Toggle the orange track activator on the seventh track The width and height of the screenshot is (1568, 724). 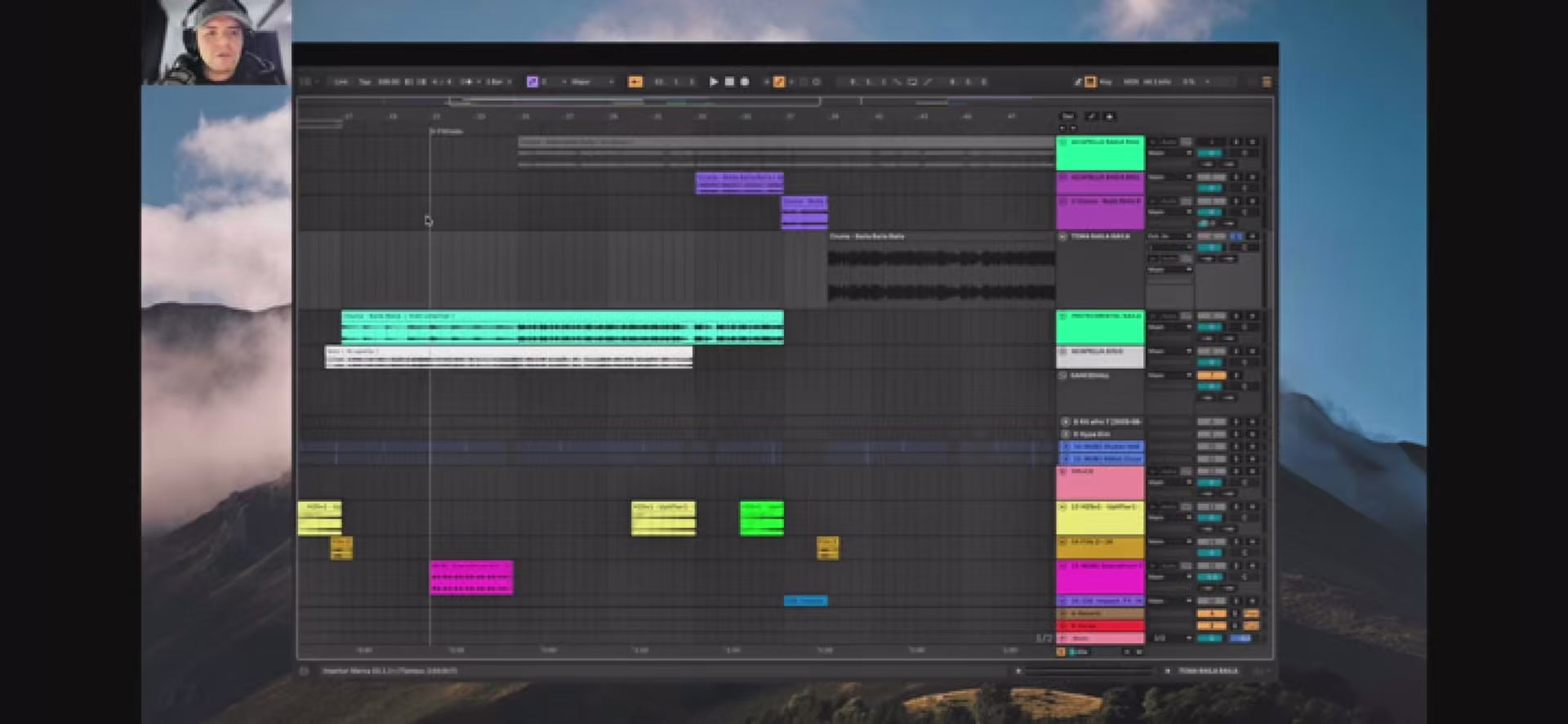[x=1211, y=376]
